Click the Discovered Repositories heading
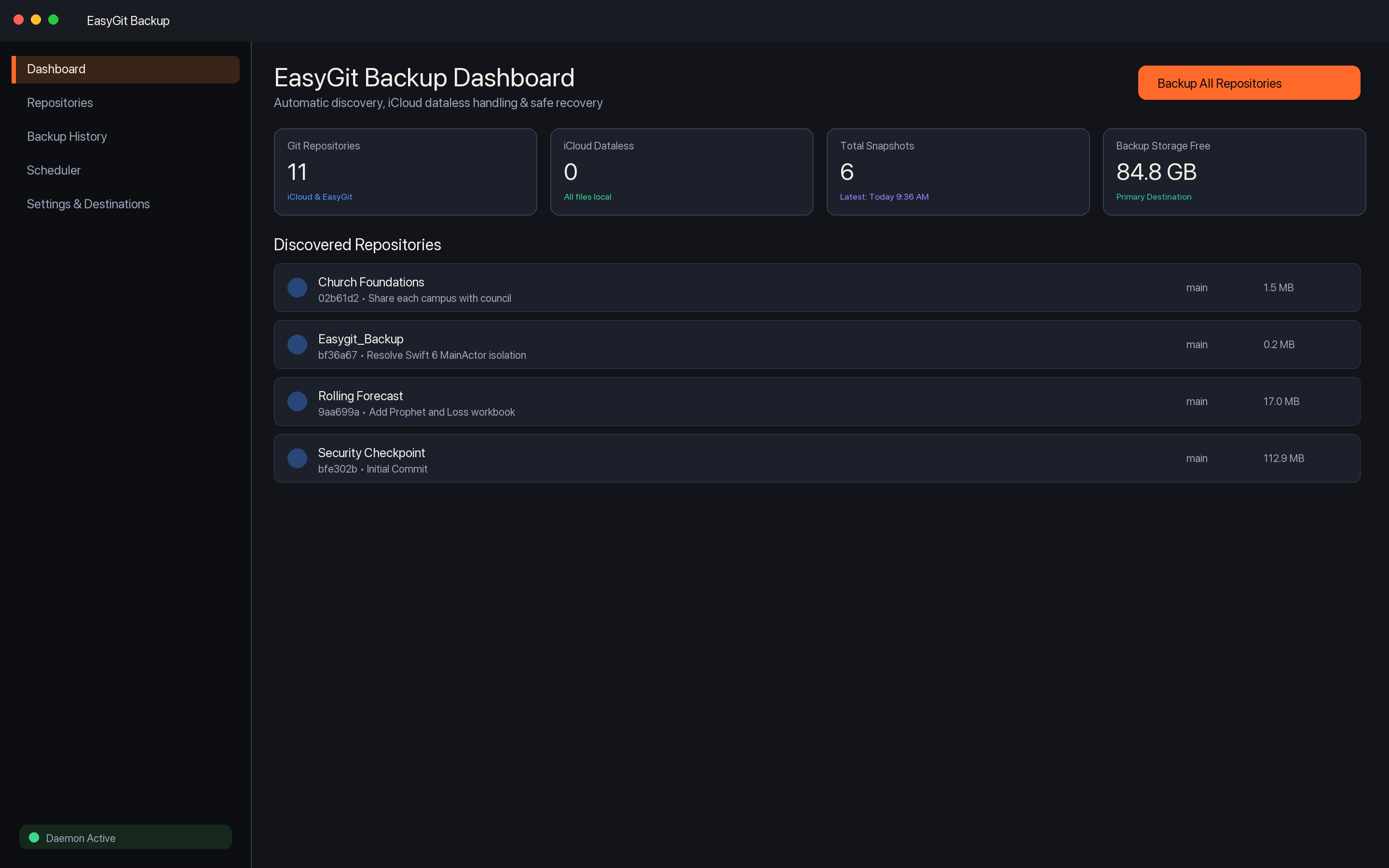The width and height of the screenshot is (1389, 868). pos(357,245)
